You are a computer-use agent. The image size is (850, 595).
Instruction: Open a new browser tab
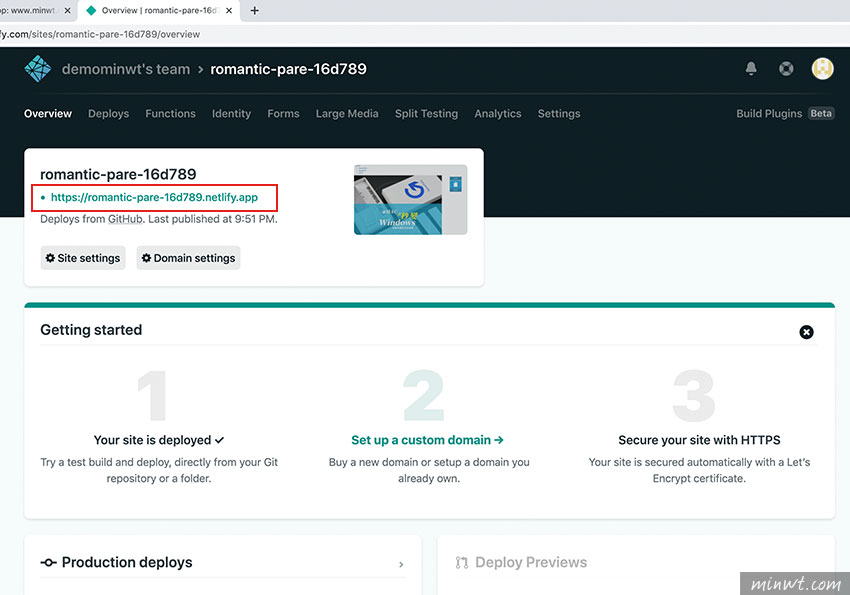(254, 10)
